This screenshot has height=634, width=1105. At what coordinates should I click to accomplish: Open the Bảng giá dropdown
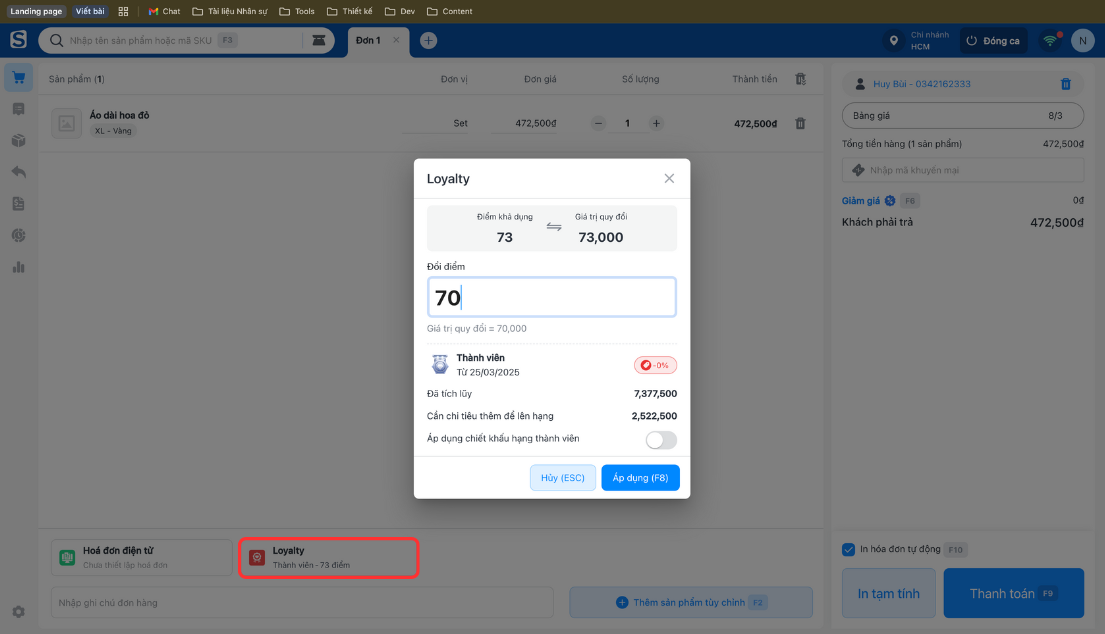click(x=963, y=116)
